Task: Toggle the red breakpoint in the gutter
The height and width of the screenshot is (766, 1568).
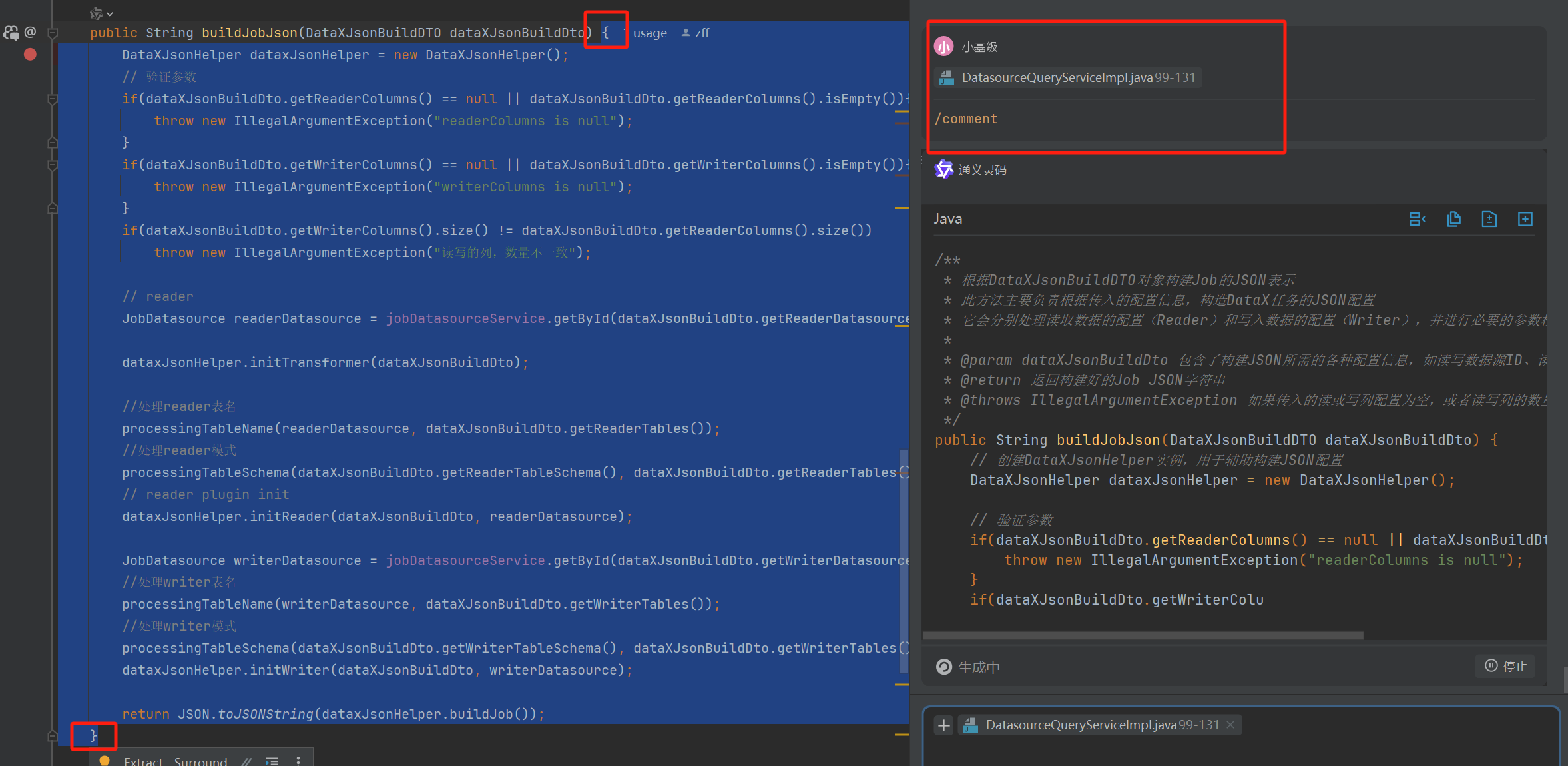Action: 30,55
